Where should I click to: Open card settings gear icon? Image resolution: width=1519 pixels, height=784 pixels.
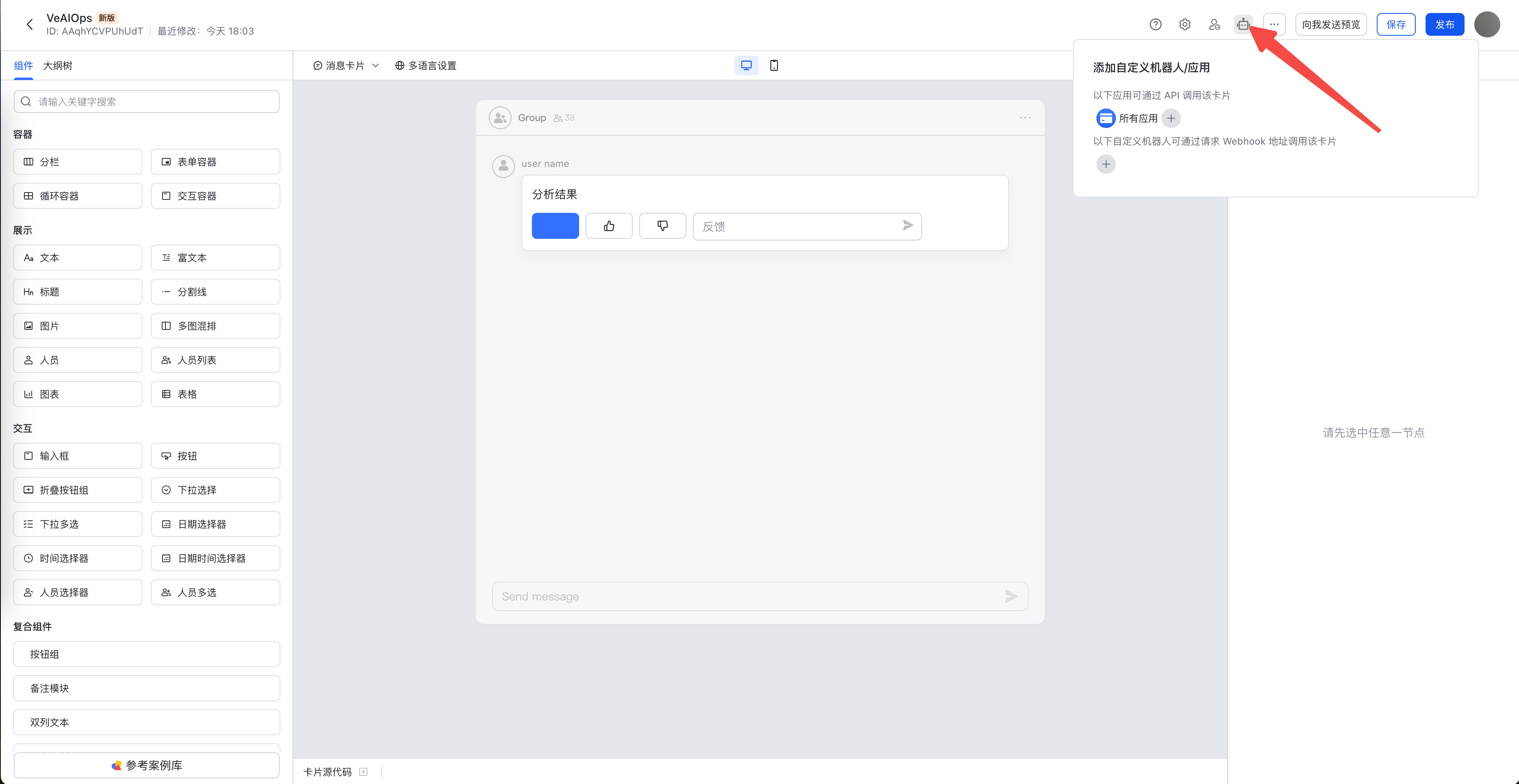point(1185,24)
